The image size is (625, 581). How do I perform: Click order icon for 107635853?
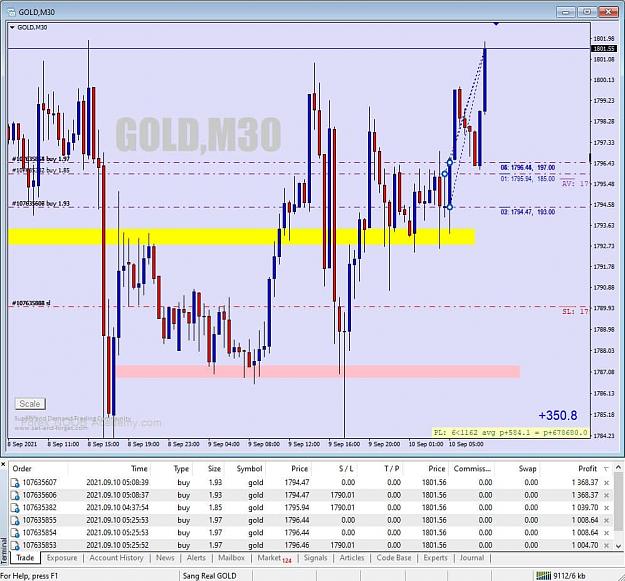tap(15, 546)
